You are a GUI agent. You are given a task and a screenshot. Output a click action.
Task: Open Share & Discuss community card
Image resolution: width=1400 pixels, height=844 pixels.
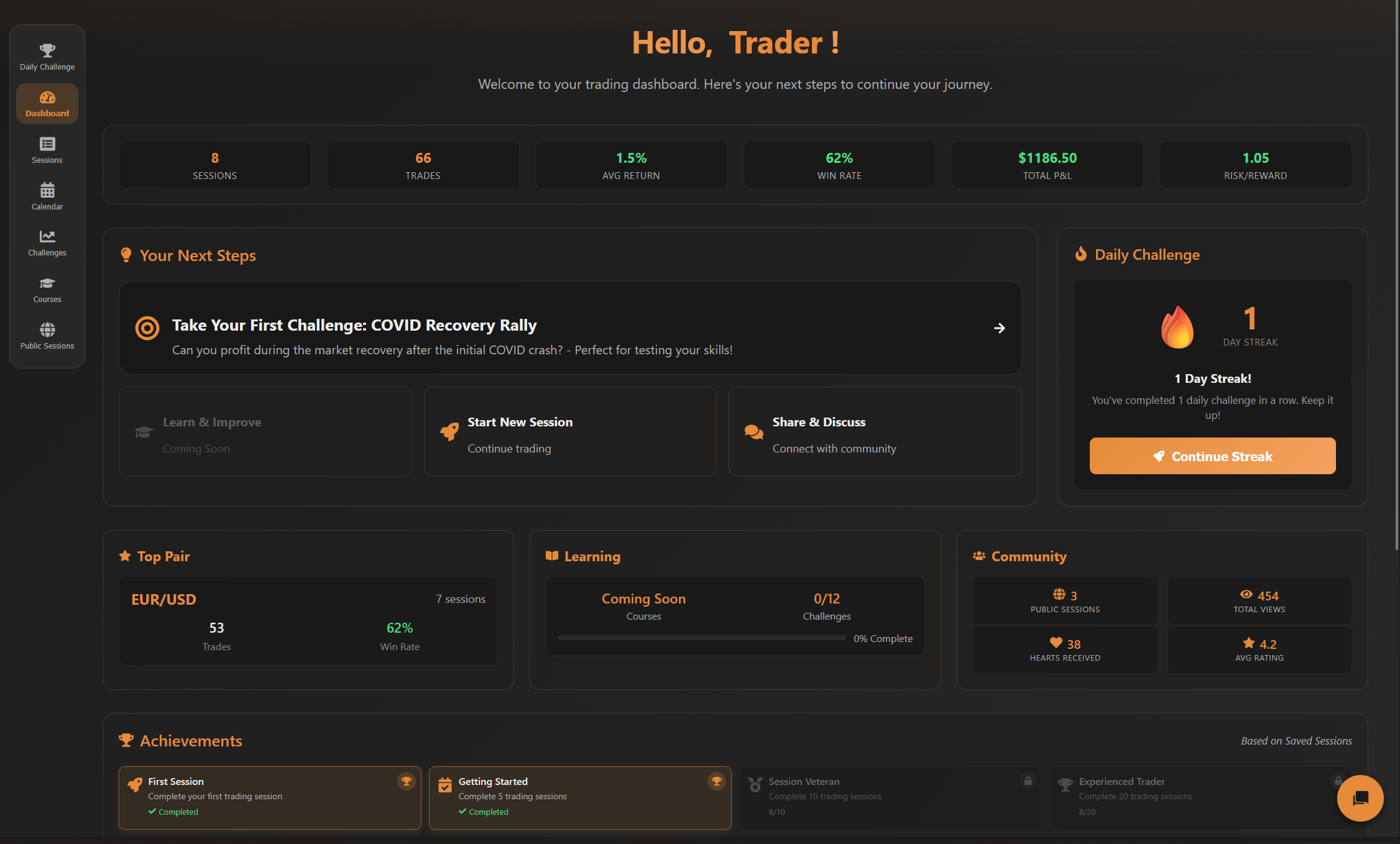click(875, 432)
